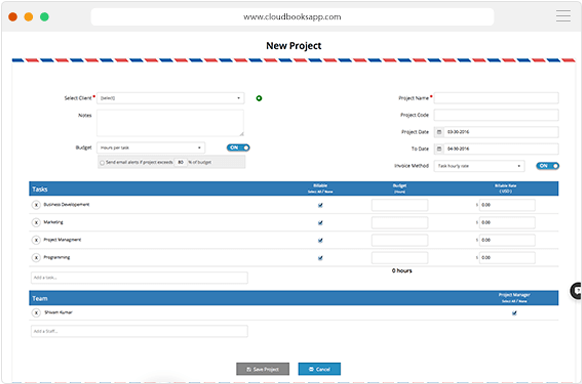Click the Team section header label
The image size is (582, 384).
(x=40, y=299)
